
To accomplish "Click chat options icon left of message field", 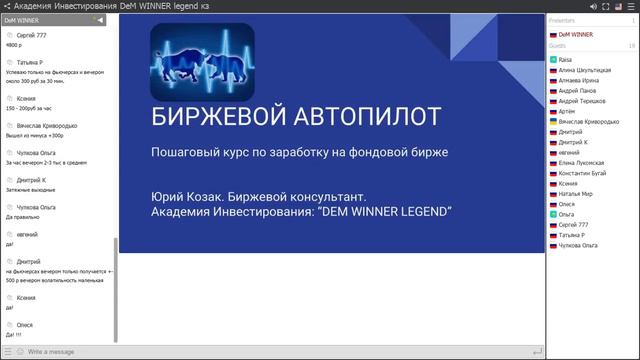I will [x=8, y=351].
